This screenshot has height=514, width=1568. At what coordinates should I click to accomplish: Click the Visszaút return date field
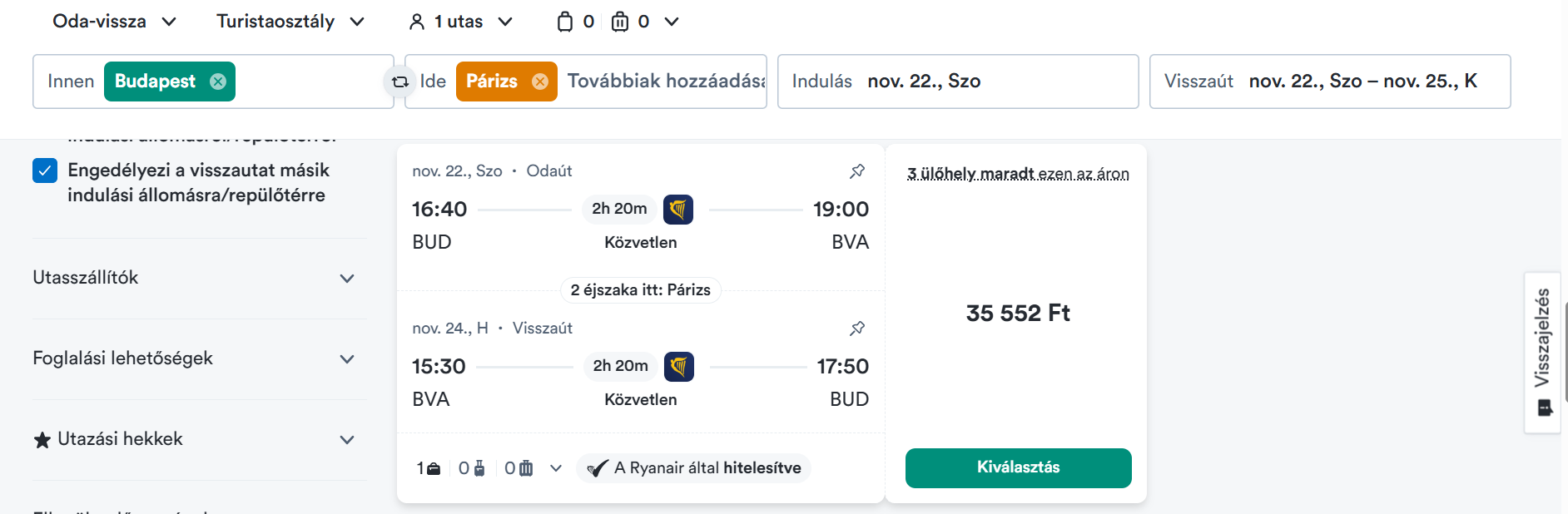(1329, 82)
